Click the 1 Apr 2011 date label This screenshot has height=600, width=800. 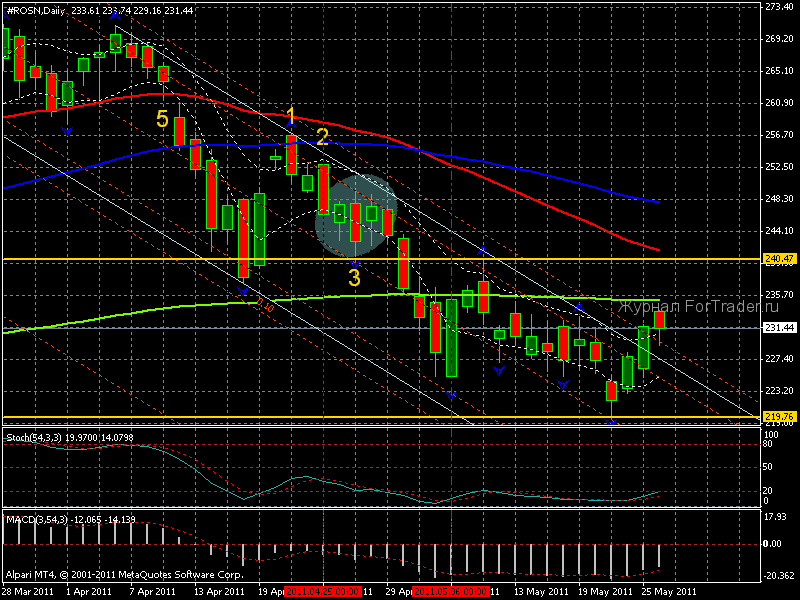click(x=89, y=591)
